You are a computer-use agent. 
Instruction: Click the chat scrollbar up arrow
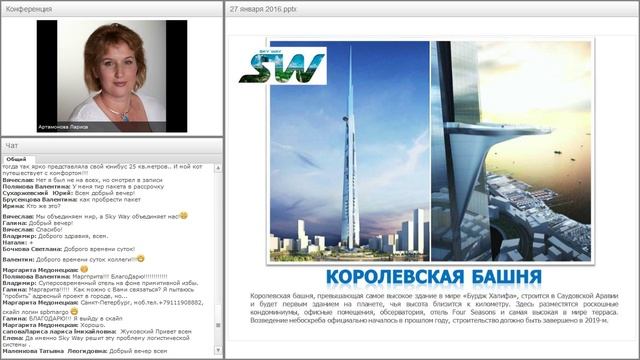click(x=218, y=168)
